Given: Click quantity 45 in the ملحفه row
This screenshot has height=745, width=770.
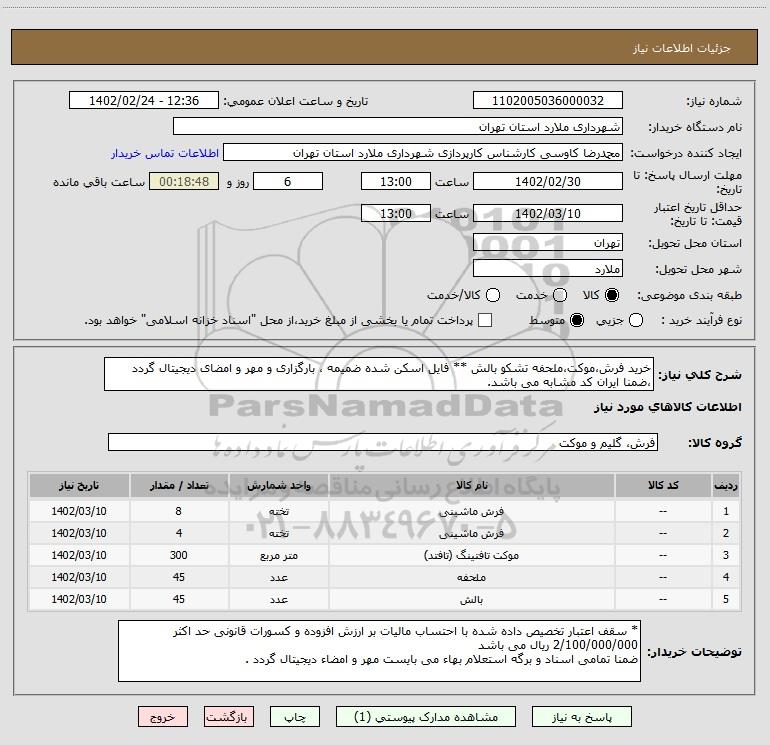Looking at the screenshot, I should tap(179, 577).
